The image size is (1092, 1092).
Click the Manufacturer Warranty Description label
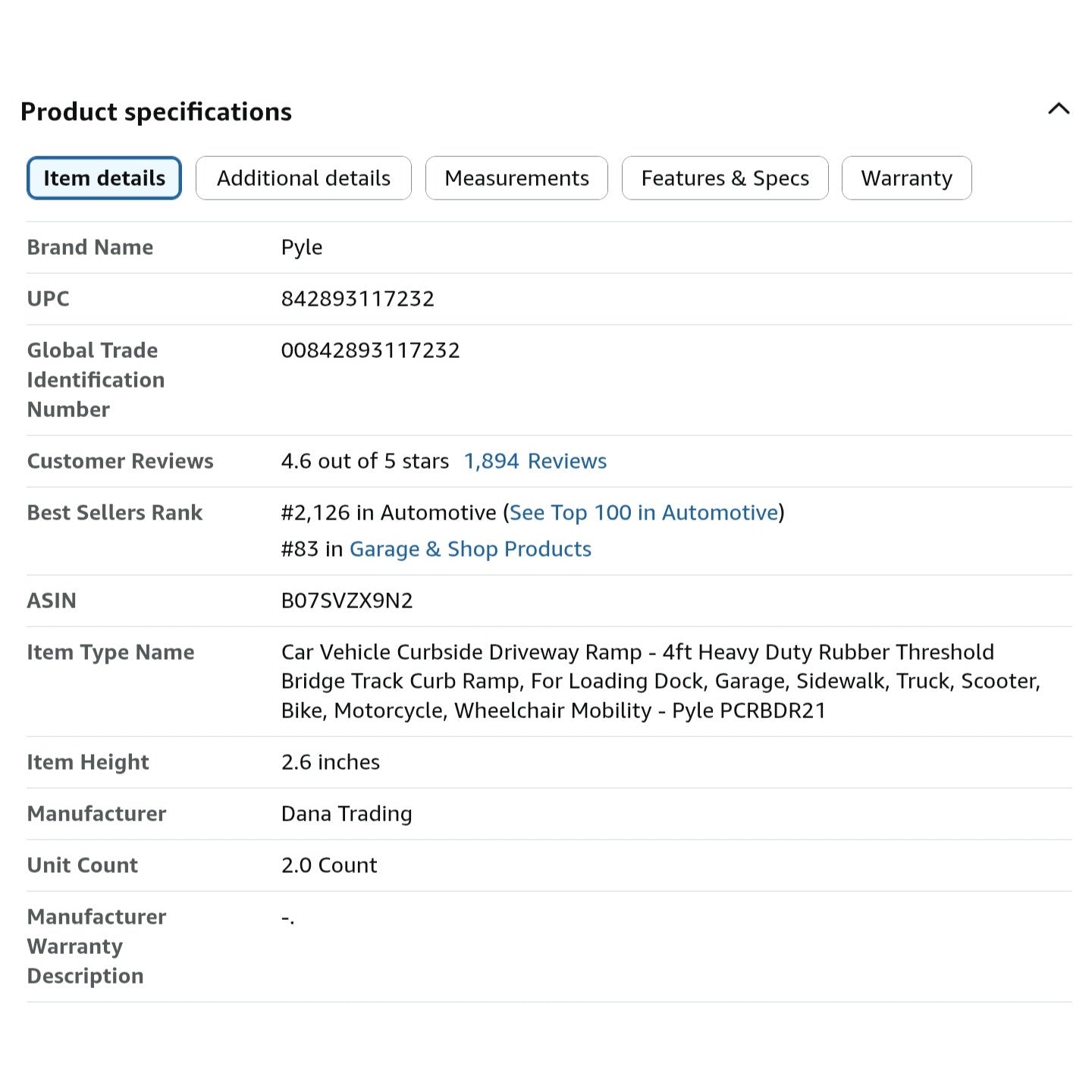[x=97, y=946]
